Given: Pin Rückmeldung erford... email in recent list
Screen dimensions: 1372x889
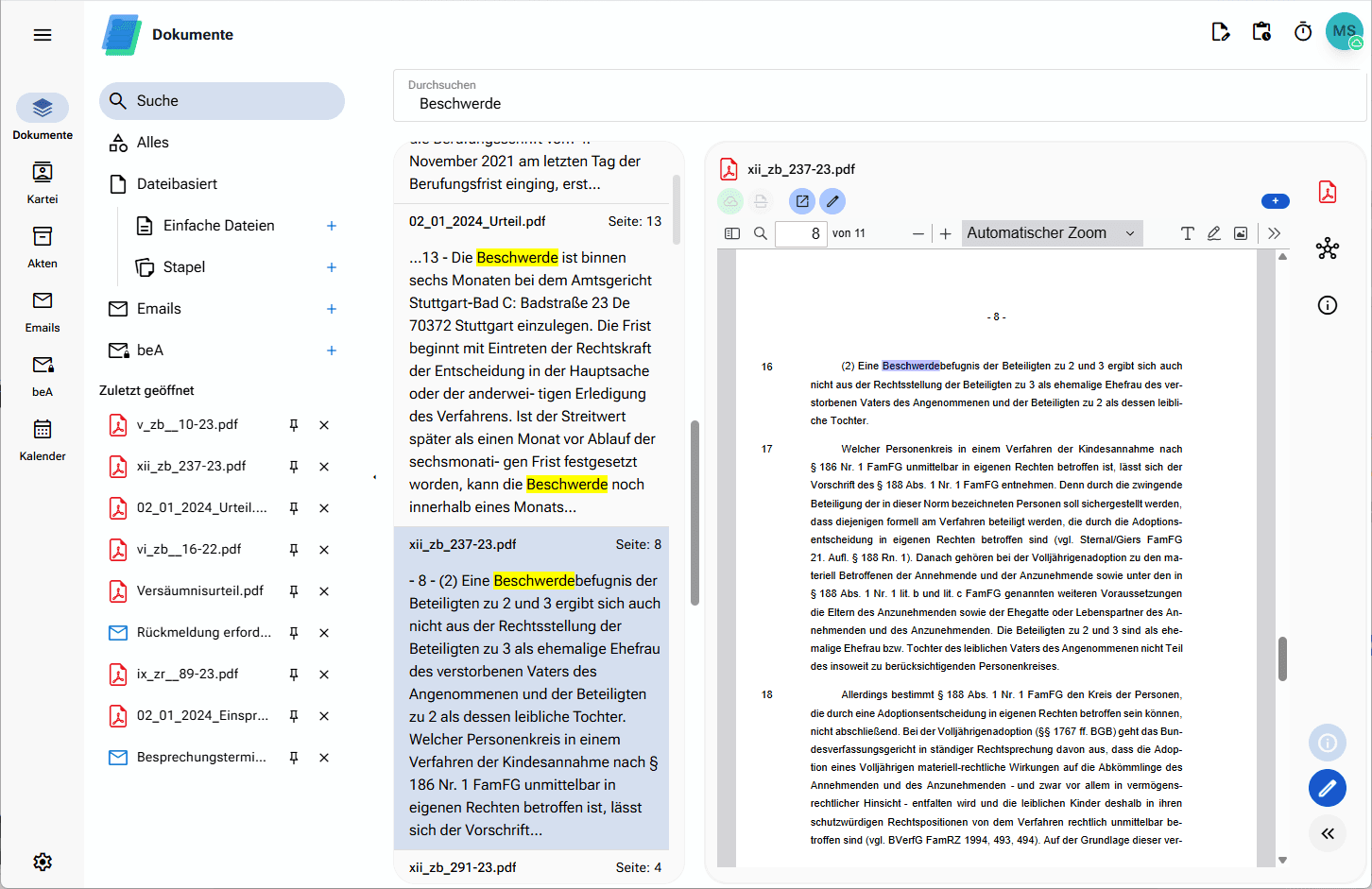Looking at the screenshot, I should 294,633.
